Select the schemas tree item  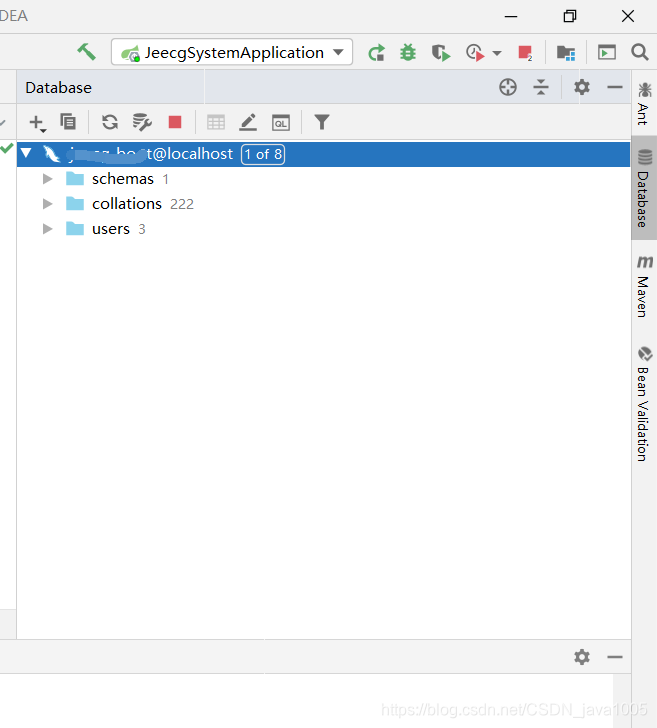click(123, 179)
